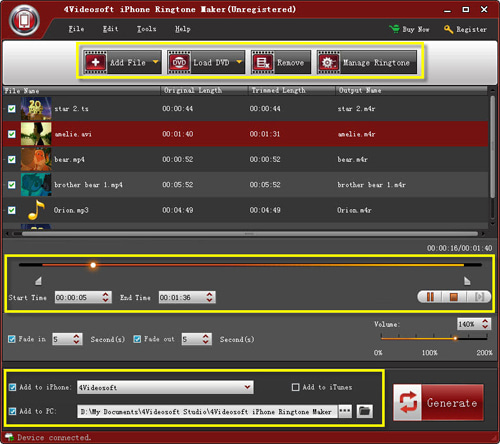500x444 pixels.
Task: Click the File Name column header
Action: coord(82,91)
